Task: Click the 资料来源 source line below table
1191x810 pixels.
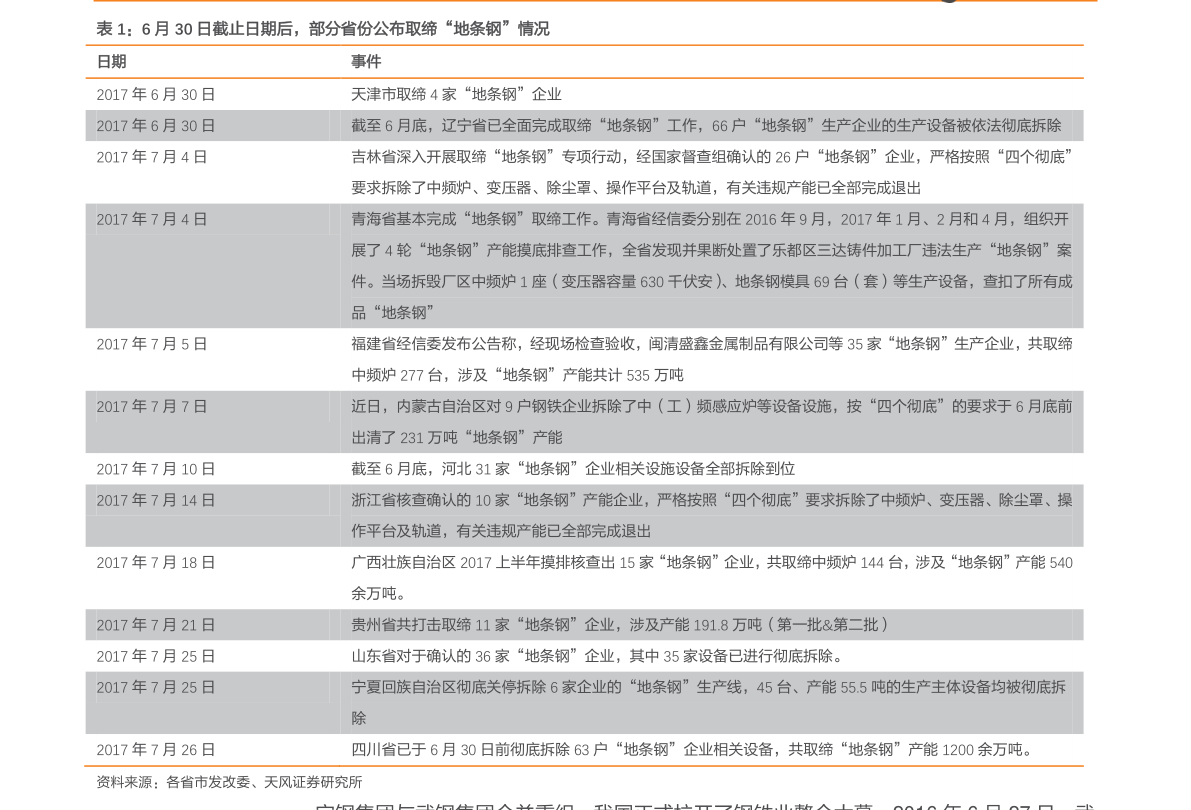Action: click(229, 783)
